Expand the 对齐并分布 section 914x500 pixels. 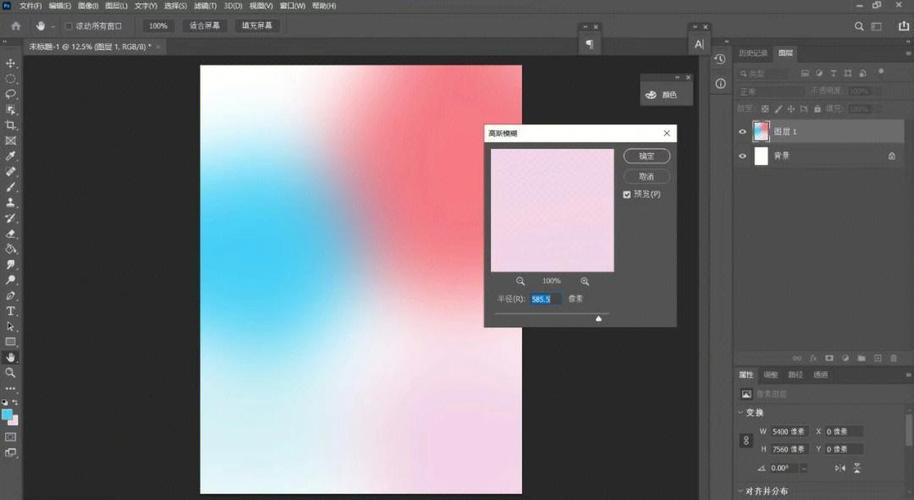[741, 491]
